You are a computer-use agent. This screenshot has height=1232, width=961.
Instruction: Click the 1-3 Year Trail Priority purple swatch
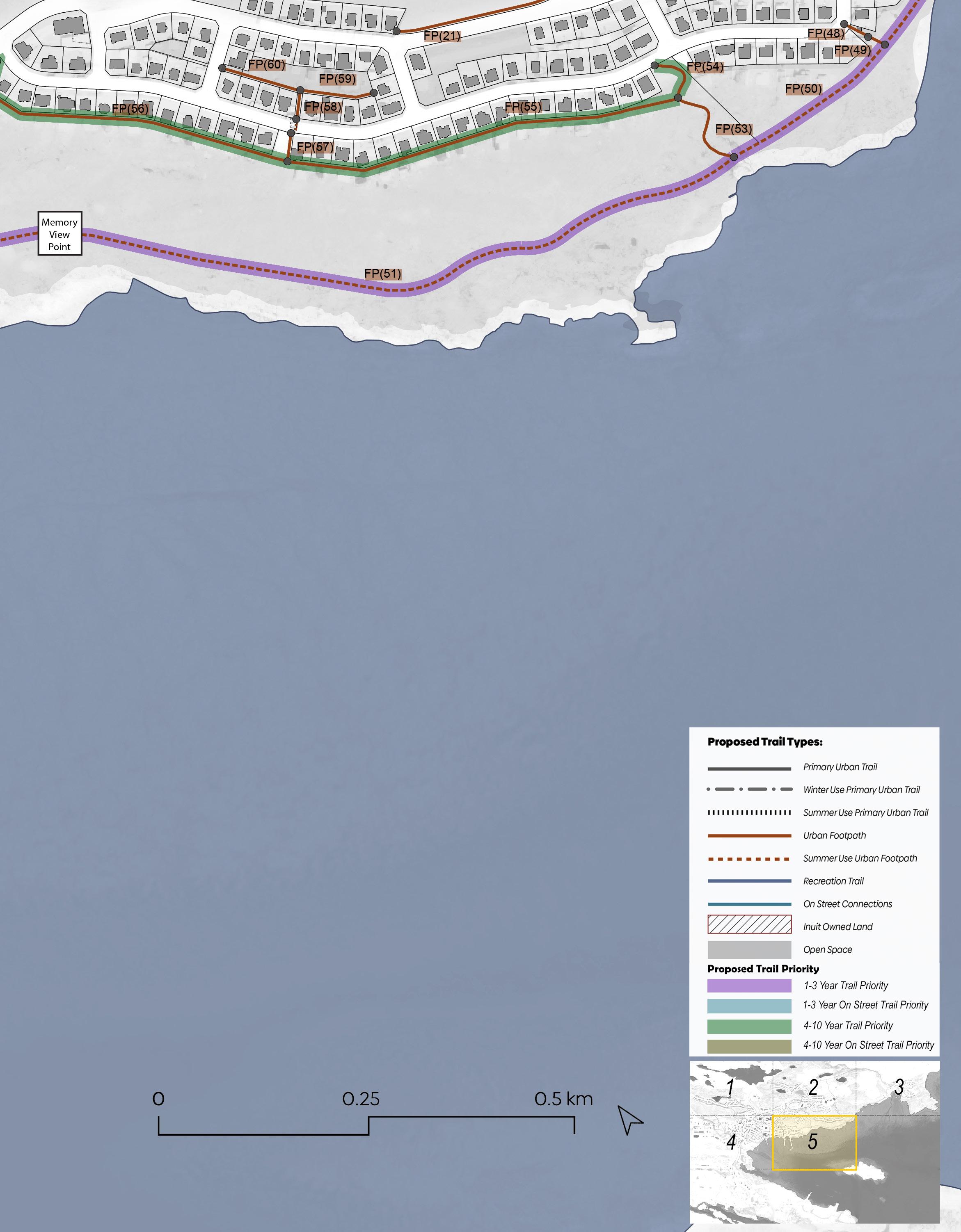click(x=749, y=986)
